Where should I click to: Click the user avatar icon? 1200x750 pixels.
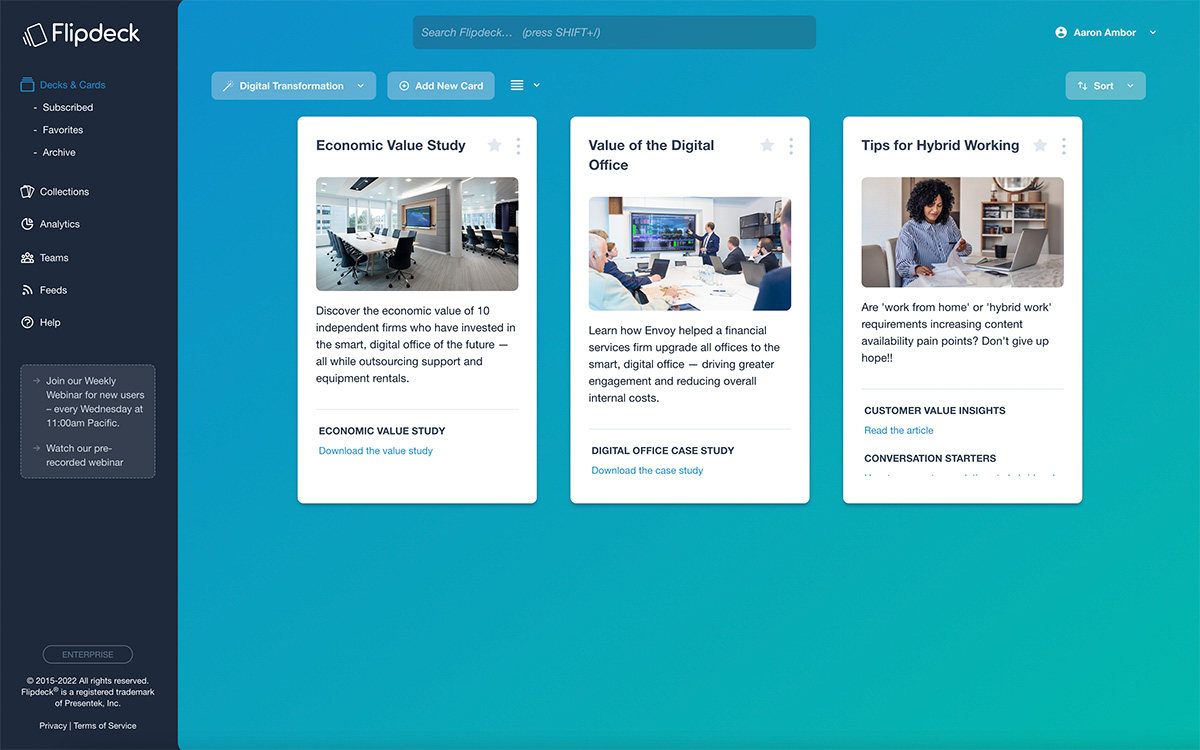(1061, 32)
